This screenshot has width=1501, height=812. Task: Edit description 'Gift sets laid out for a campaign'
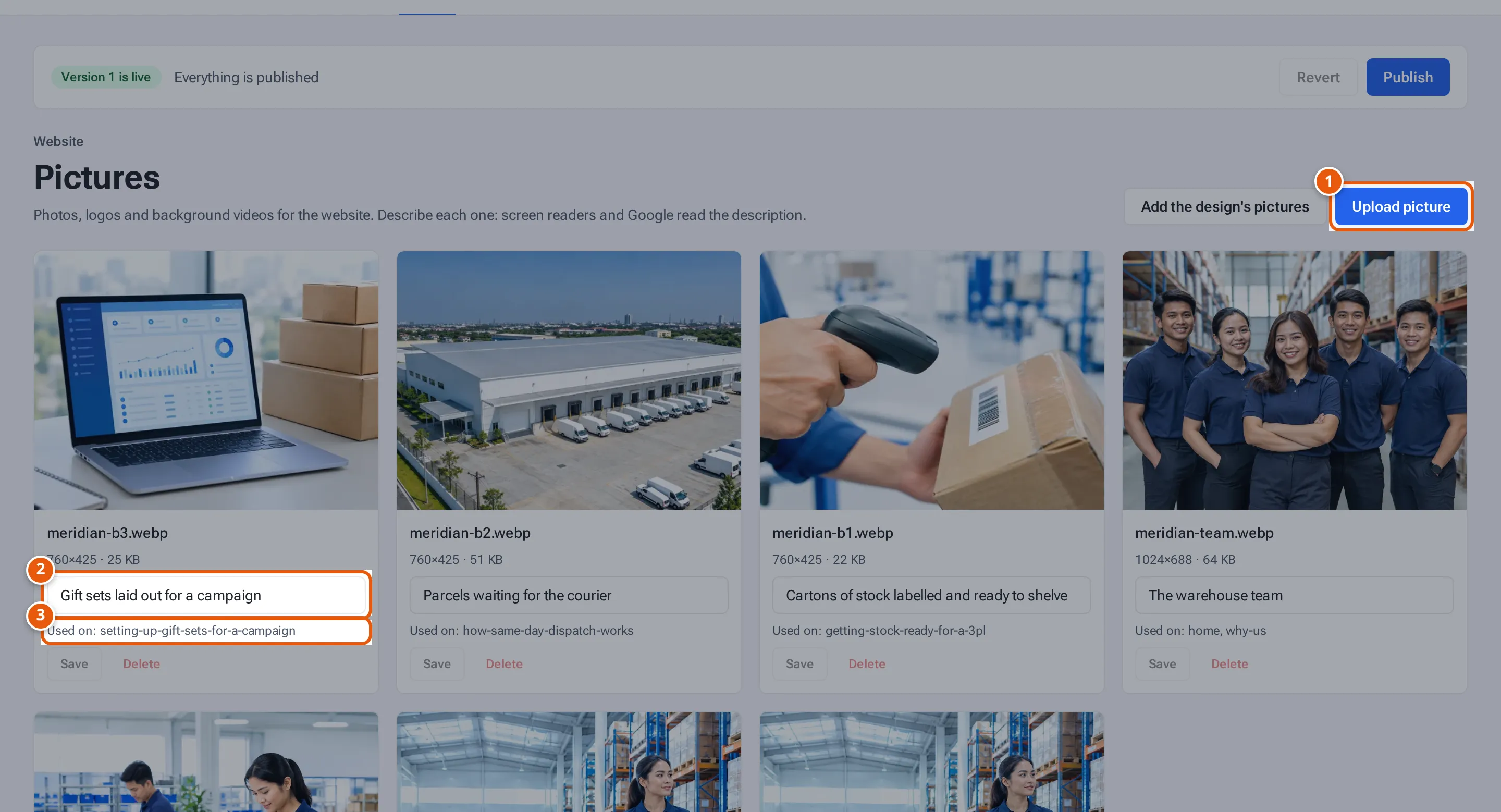(206, 595)
